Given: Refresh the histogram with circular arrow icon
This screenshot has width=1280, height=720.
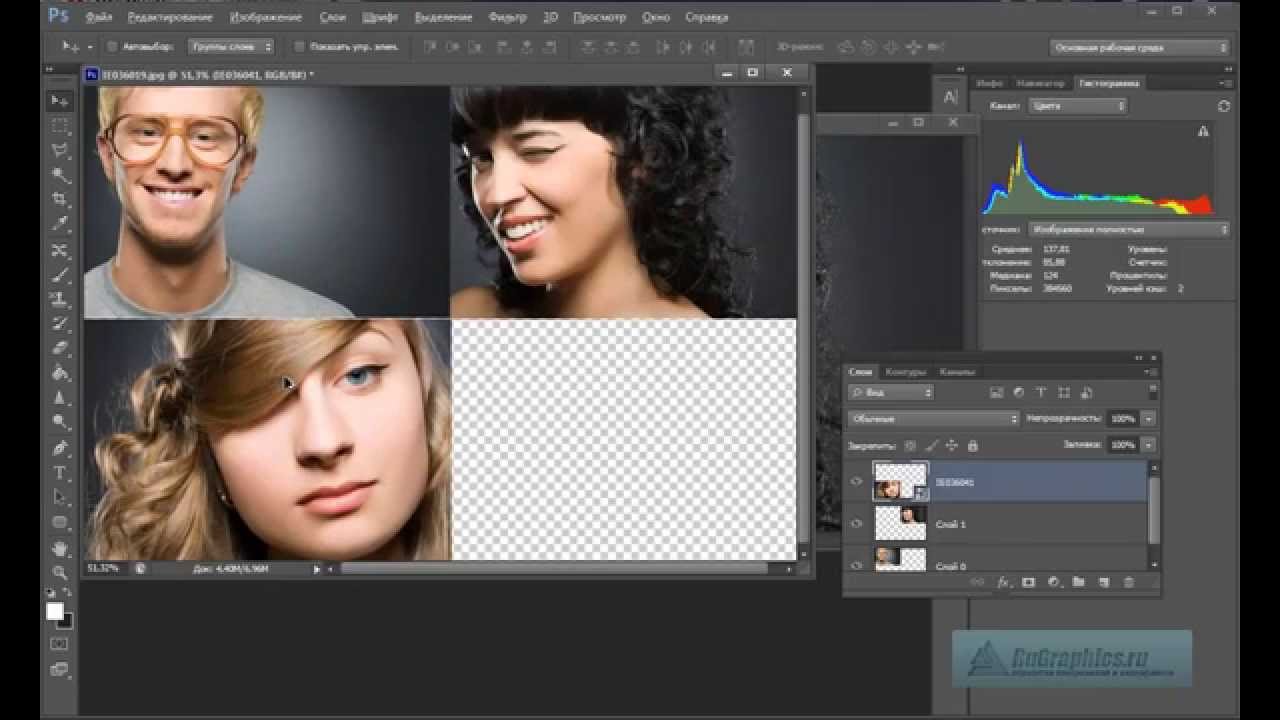Looking at the screenshot, I should 1224,106.
